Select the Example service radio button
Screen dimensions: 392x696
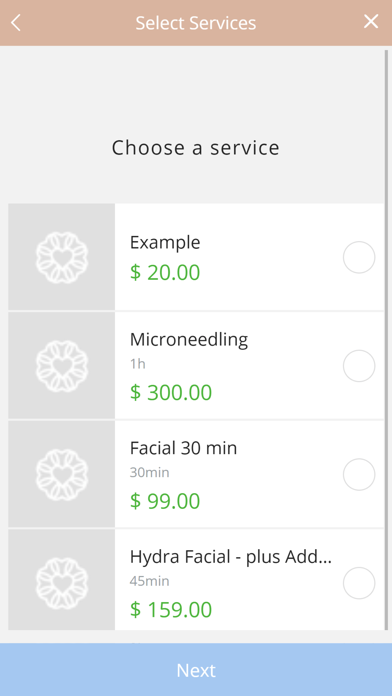[359, 257]
